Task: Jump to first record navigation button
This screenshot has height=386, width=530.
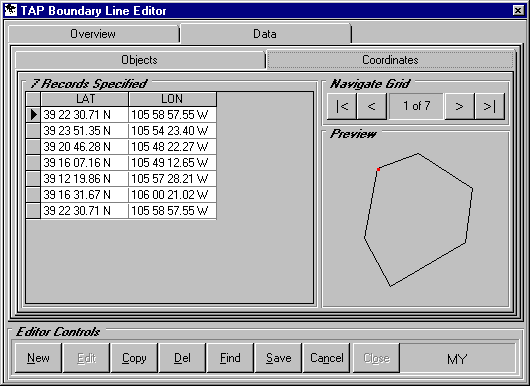Action: (x=342, y=106)
